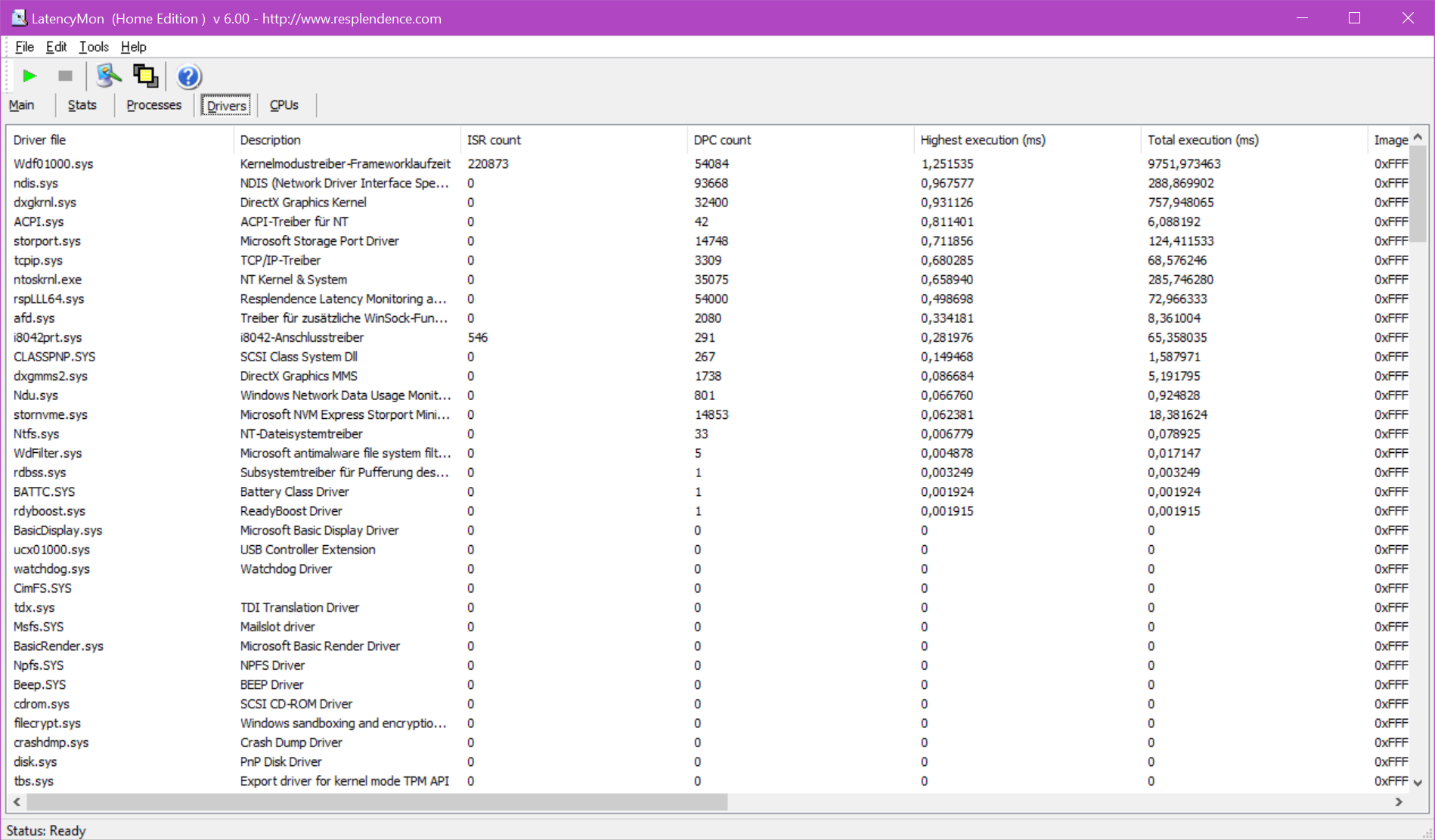Click the highest execution value 1,251535
This screenshot has height=840, width=1435.
click(x=947, y=163)
